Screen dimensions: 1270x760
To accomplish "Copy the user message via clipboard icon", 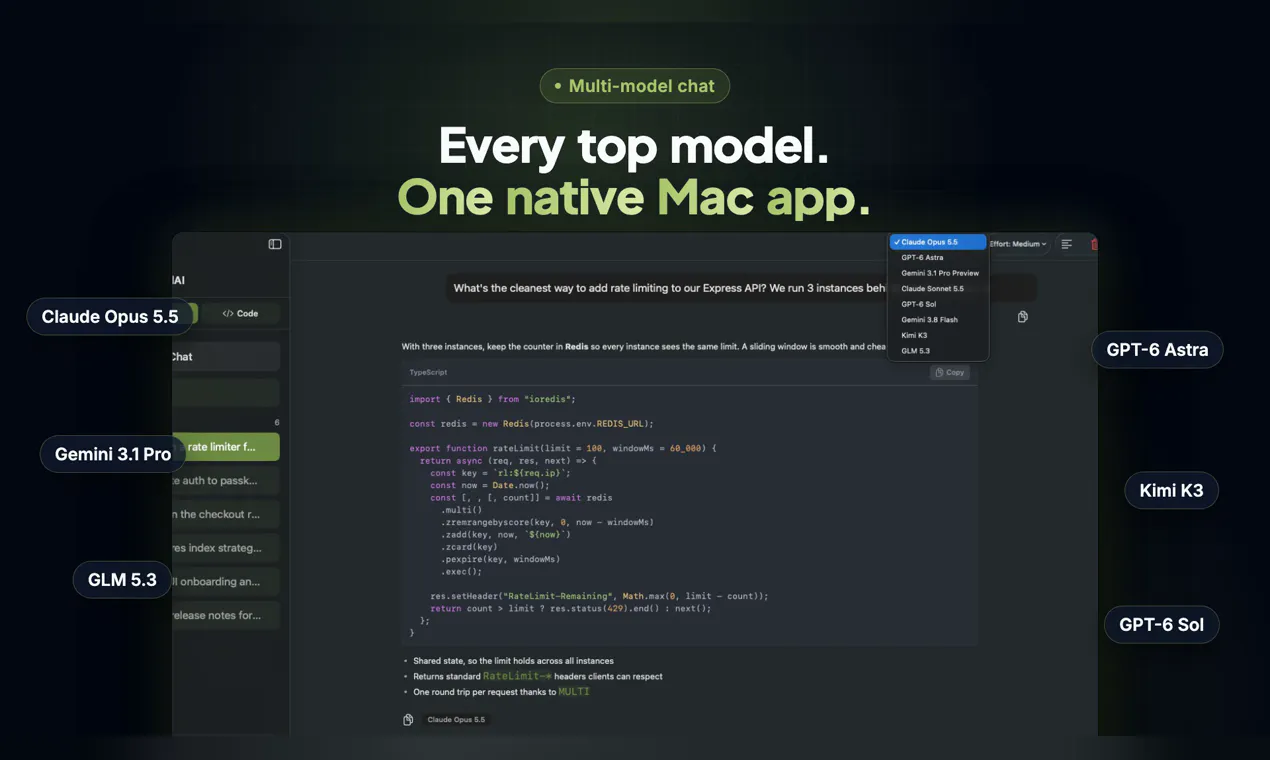I will pos(1022,317).
